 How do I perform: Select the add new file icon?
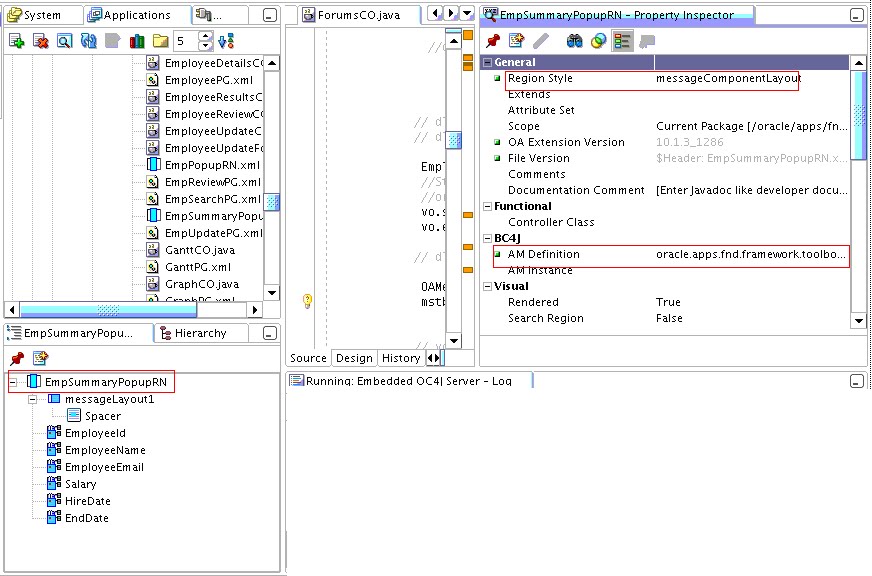15,41
